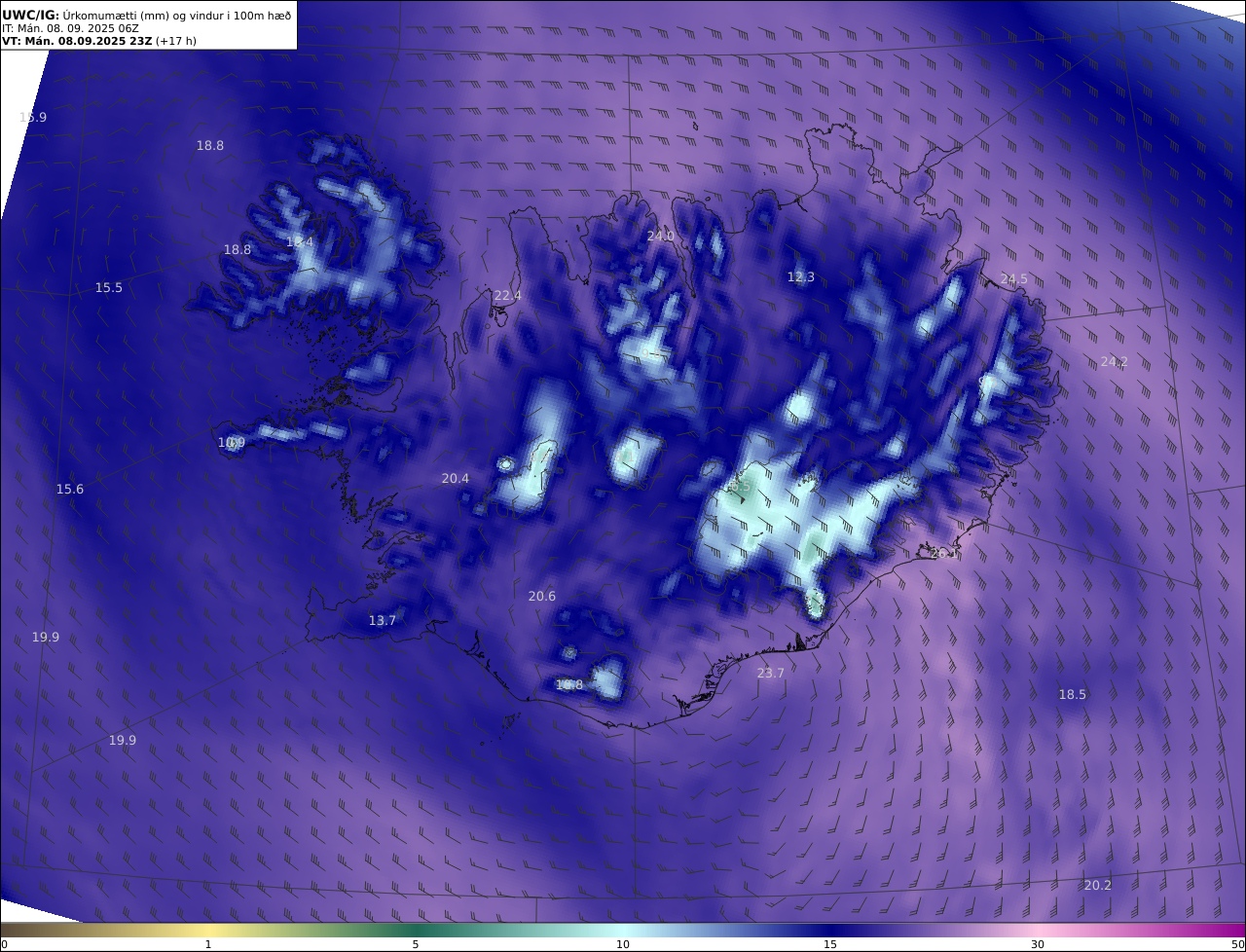
Task: Click the valid time 'VT: Mán. 08.09.2025 23Z'
Action: tap(77, 41)
